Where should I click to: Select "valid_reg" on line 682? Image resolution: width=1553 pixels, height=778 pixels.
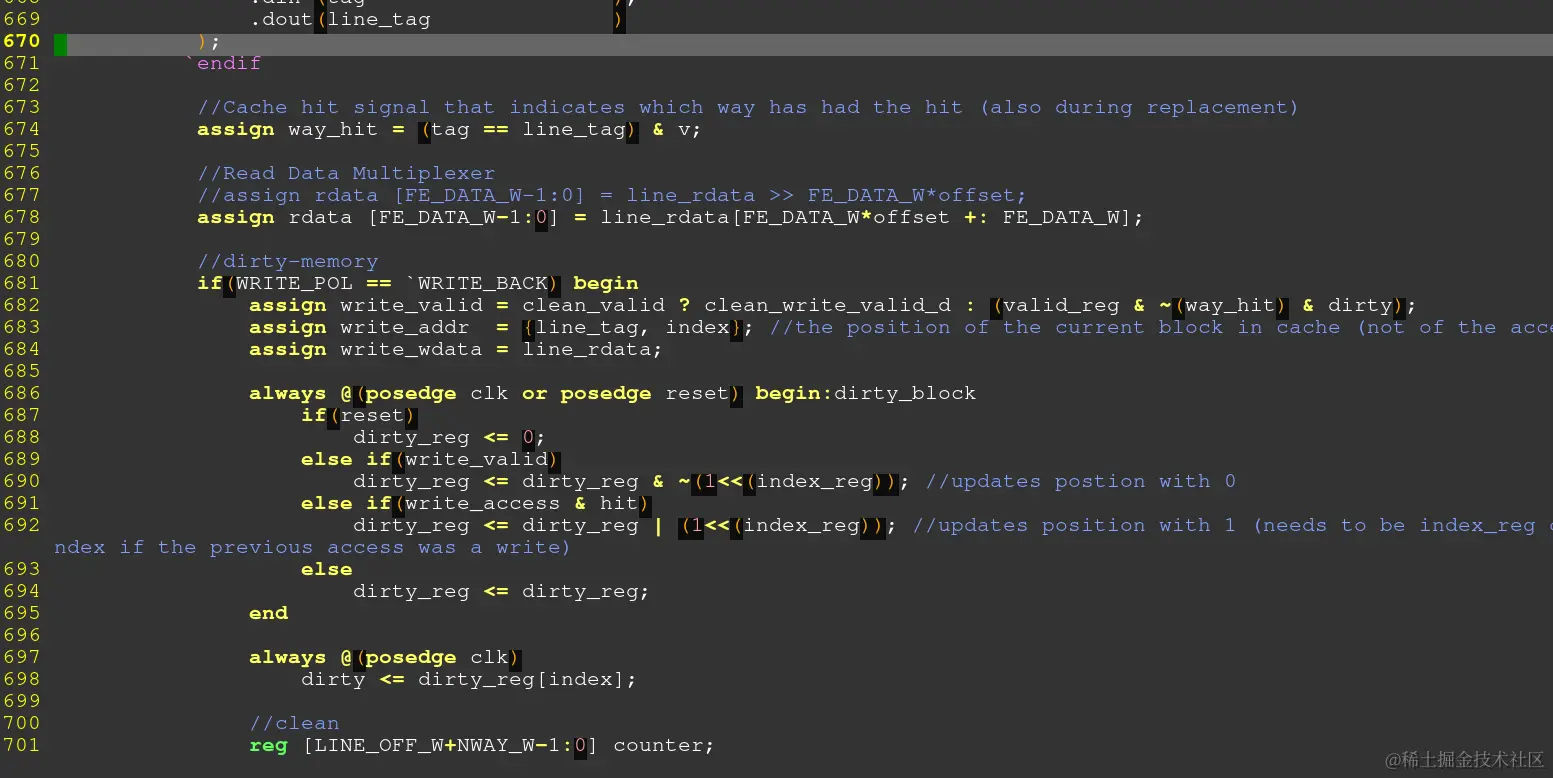pyautogui.click(x=1060, y=305)
